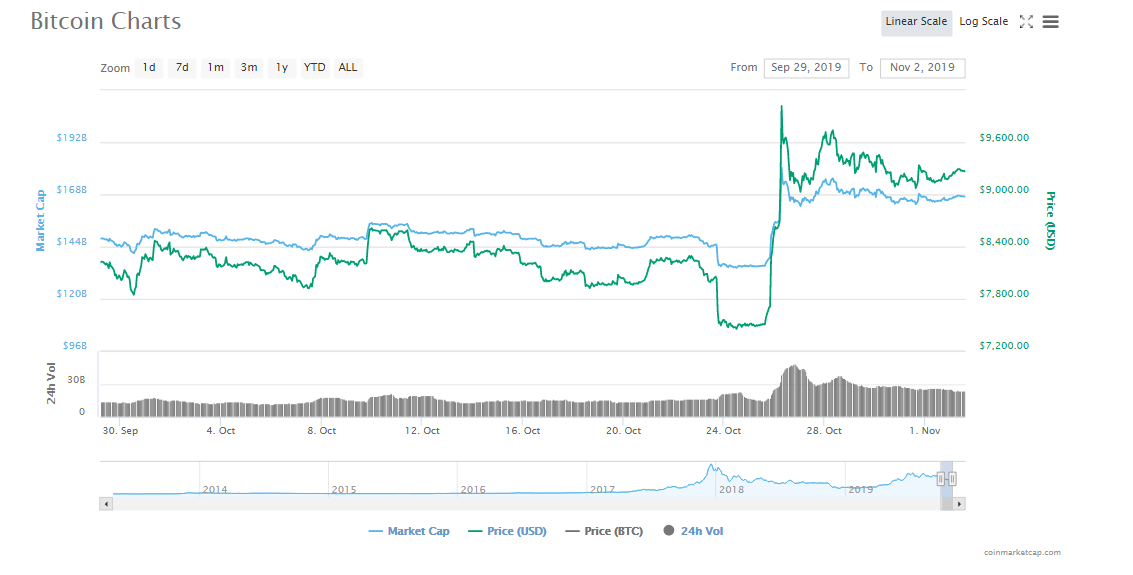Click the $144B market cap label
Image resolution: width=1133 pixels, height=575 pixels.
pos(72,242)
